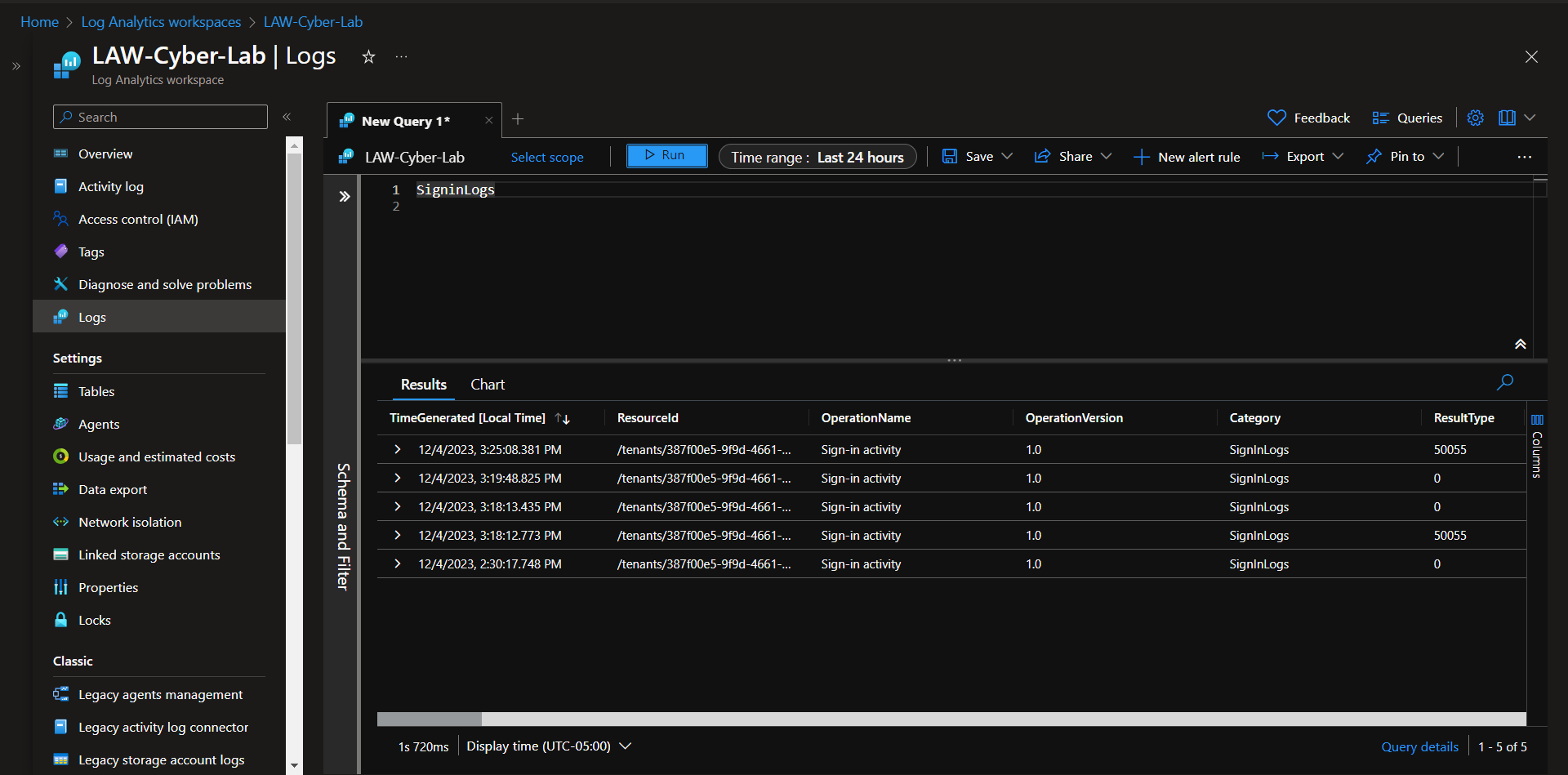Image resolution: width=1568 pixels, height=775 pixels.
Task: Switch to the Results tab
Action: 423,384
